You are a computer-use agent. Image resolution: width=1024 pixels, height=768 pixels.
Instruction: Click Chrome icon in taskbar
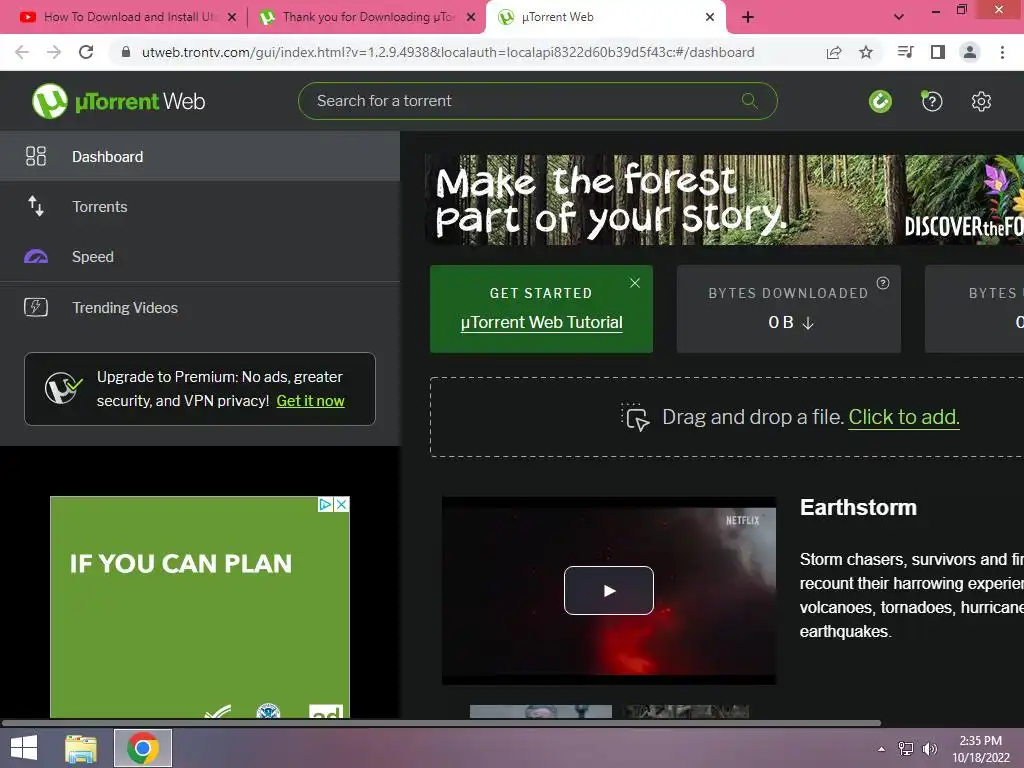coord(142,748)
